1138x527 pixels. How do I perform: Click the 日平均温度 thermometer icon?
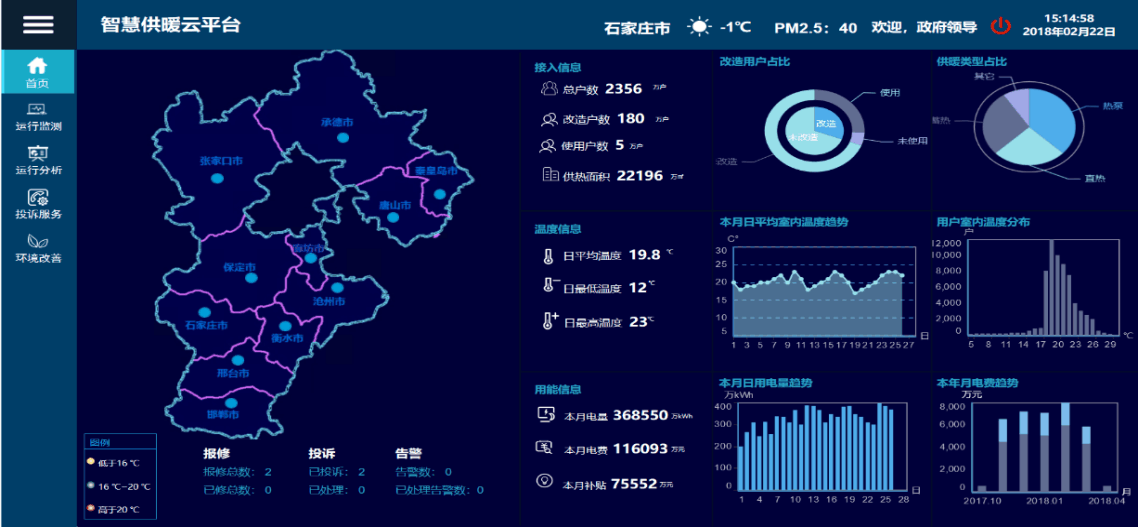(548, 256)
